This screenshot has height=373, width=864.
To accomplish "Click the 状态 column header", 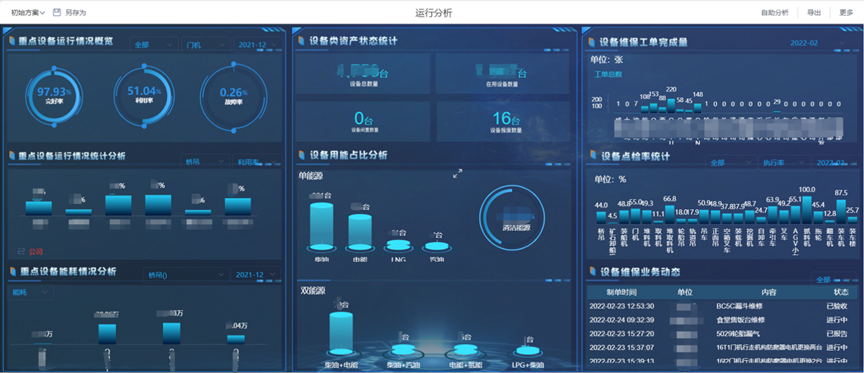I will pos(841,292).
